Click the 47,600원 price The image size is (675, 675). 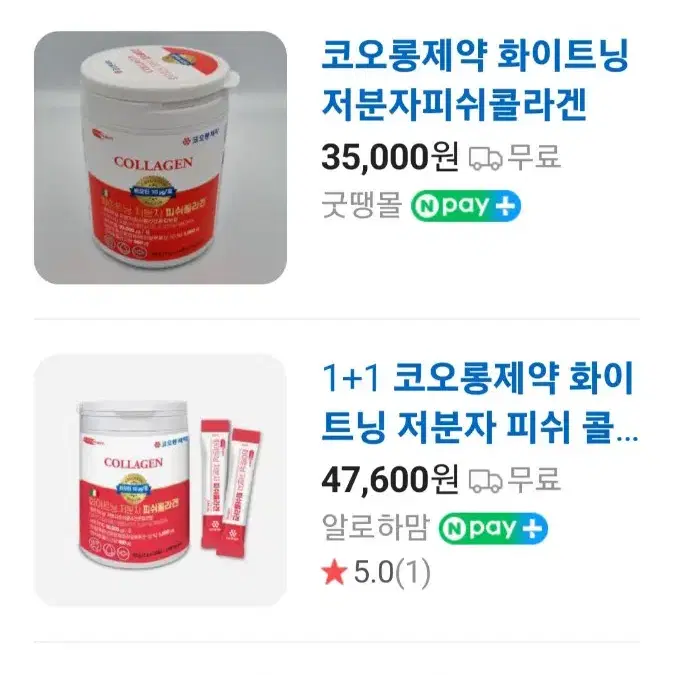coord(390,480)
